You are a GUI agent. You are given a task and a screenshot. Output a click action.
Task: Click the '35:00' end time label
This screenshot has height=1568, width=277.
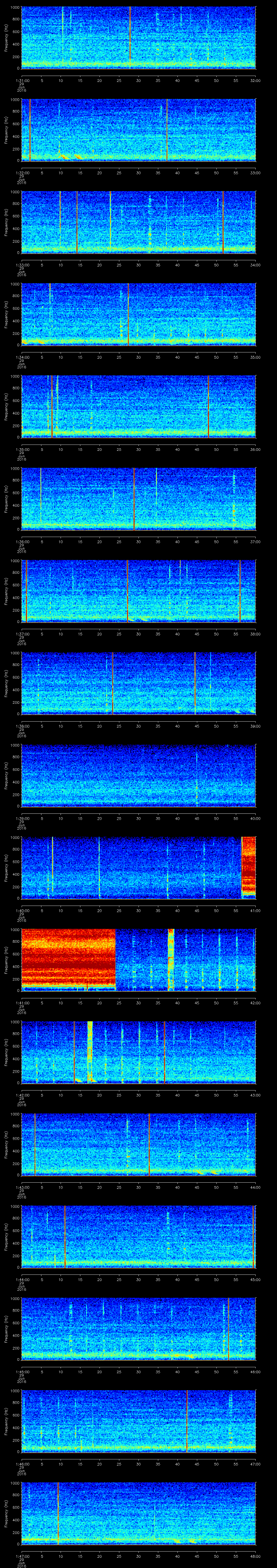coord(256,357)
